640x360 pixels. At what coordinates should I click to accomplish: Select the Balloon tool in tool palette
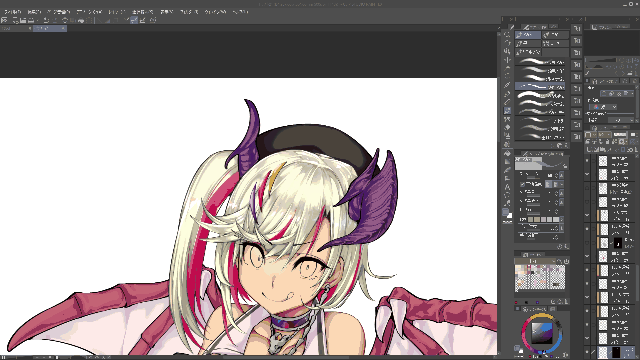coord(507,196)
